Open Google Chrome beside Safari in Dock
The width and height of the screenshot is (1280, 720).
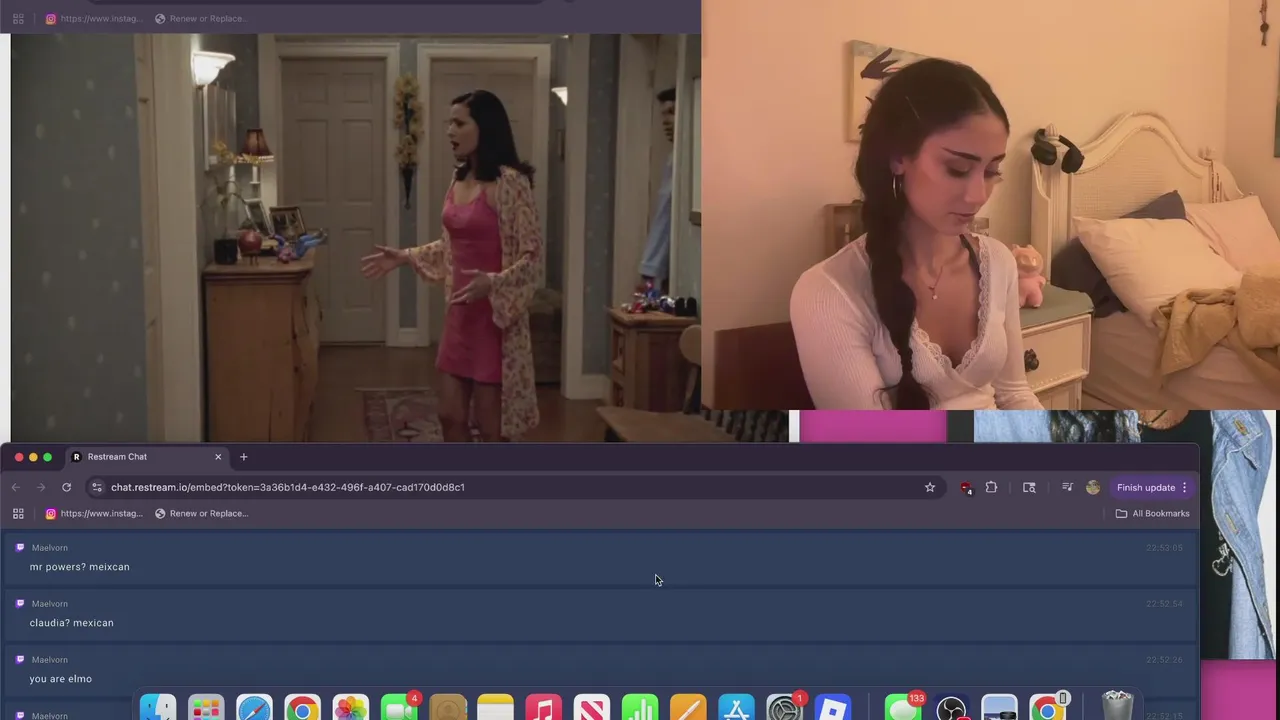(x=302, y=708)
